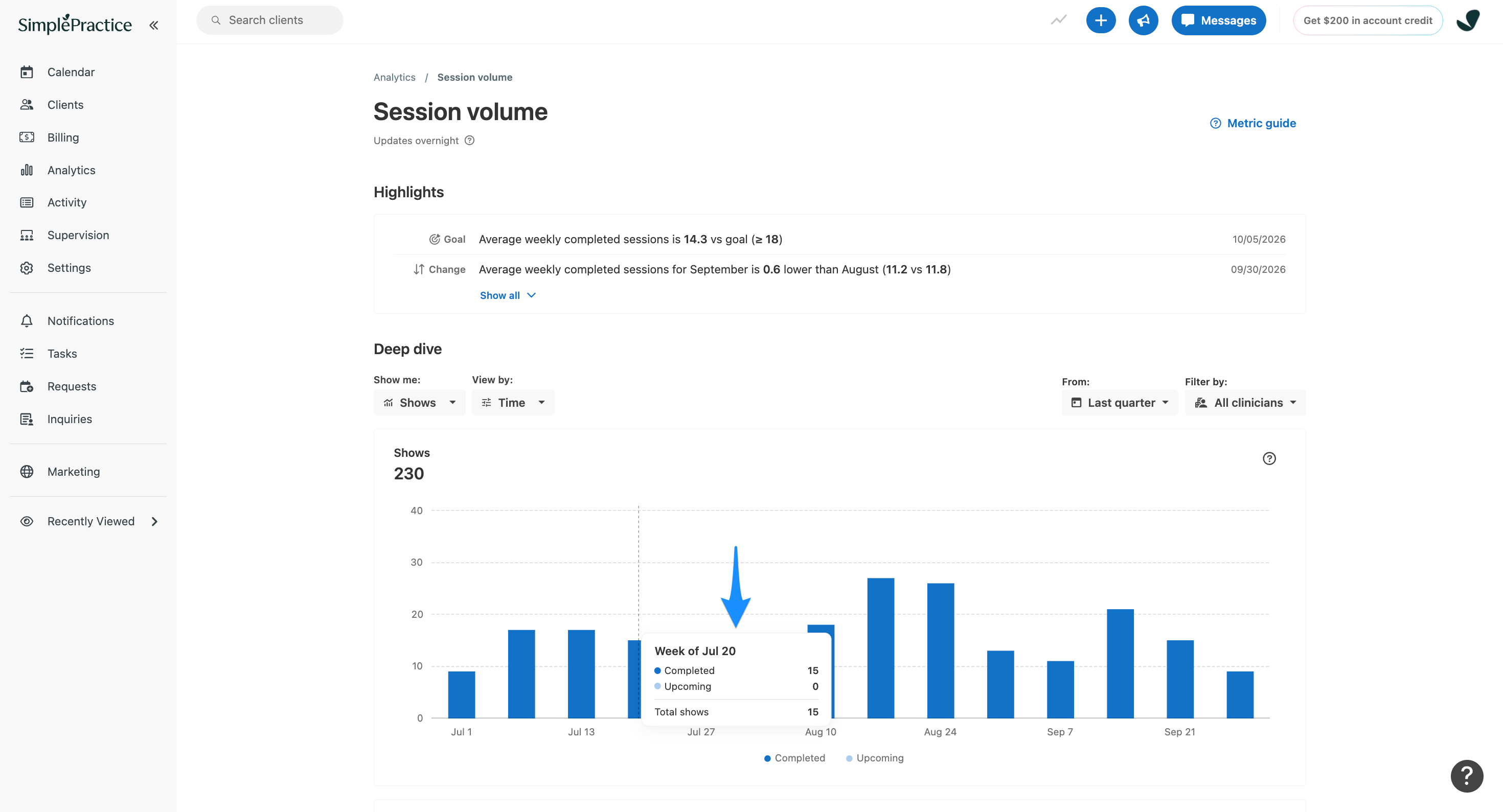Open the Messages button
Image resolution: width=1503 pixels, height=812 pixels.
click(x=1218, y=20)
